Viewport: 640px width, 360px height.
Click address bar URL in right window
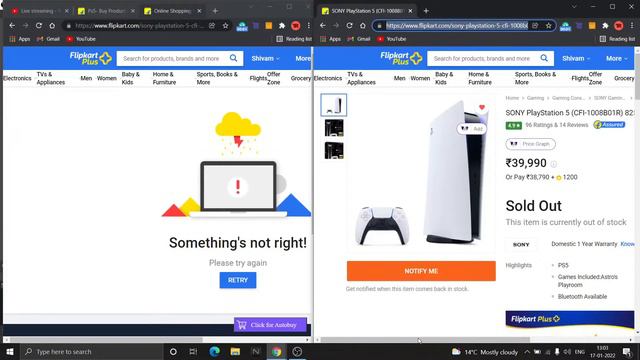click(x=457, y=26)
